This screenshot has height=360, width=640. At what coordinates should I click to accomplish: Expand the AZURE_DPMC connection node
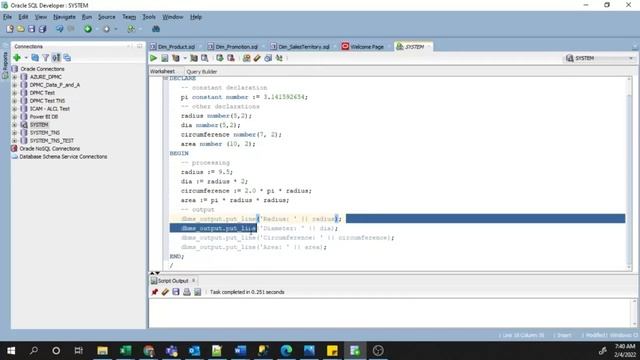15,77
